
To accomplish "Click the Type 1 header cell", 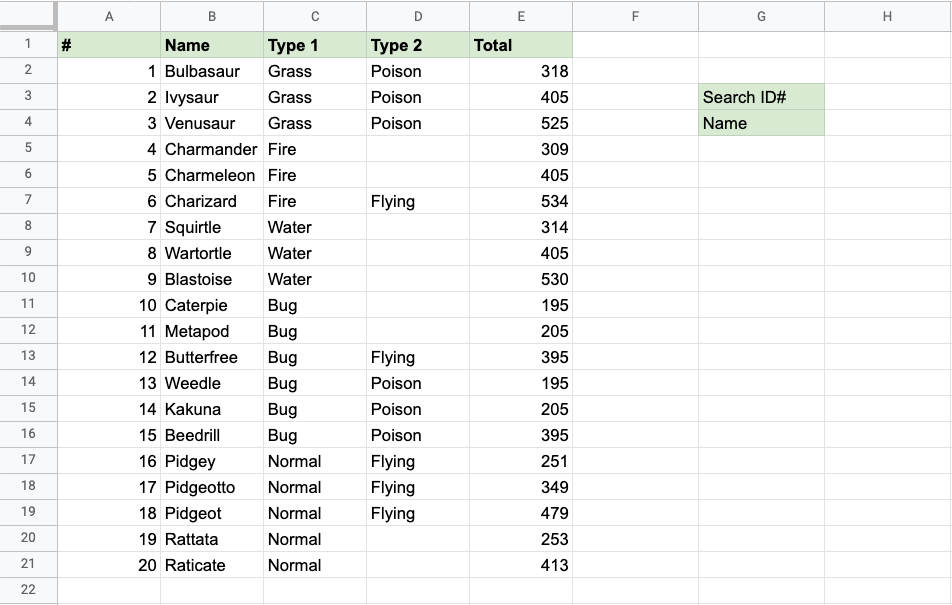I will point(315,45).
